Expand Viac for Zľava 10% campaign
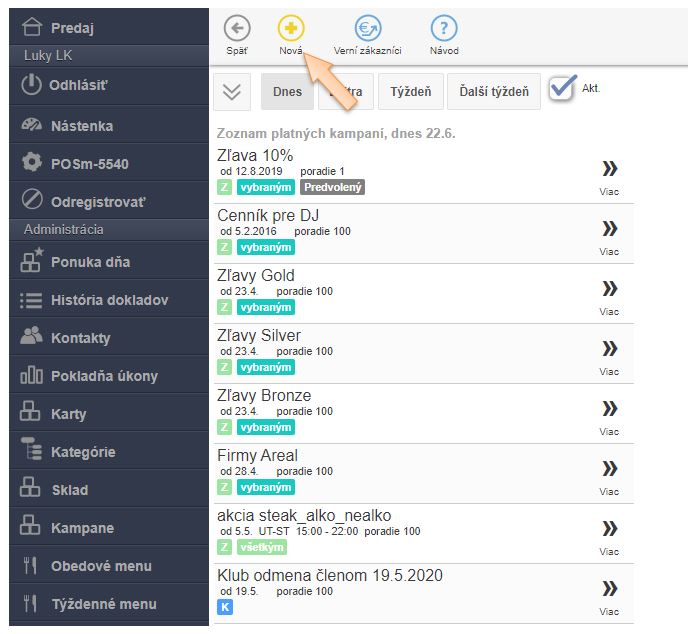Viewport: 699px width, 634px height. pos(609,173)
